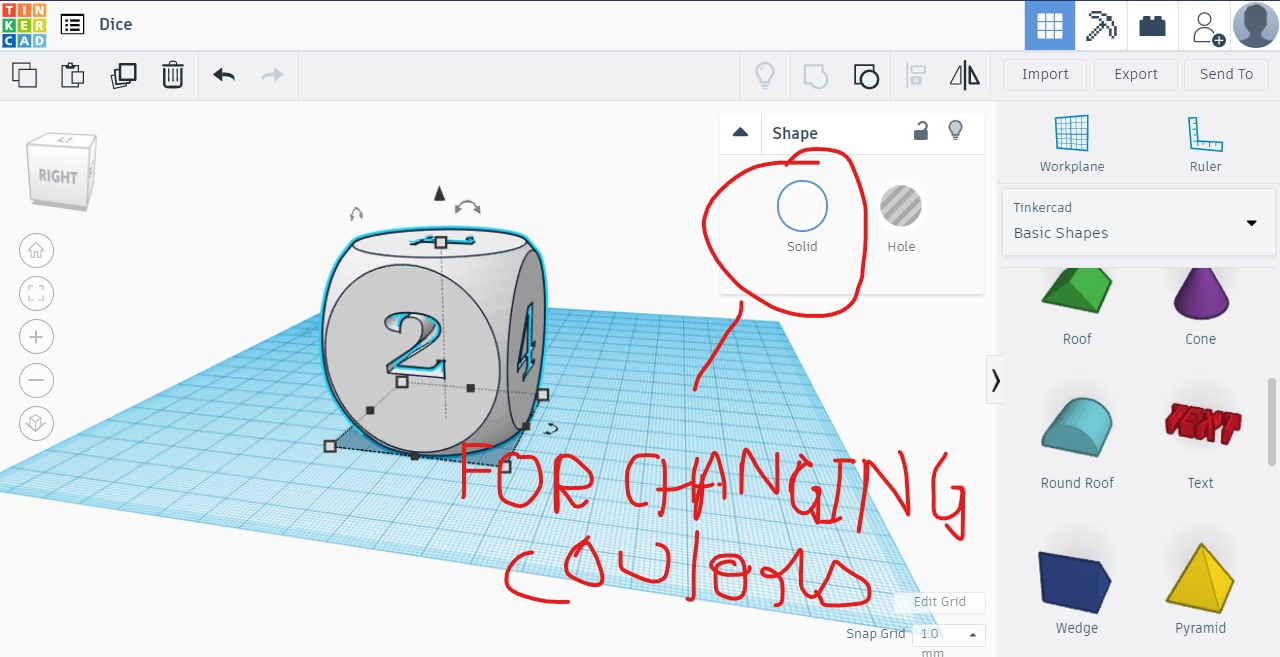Viewport: 1280px width, 657px height.
Task: Hide the selected shape with the bulb icon
Action: (x=955, y=131)
